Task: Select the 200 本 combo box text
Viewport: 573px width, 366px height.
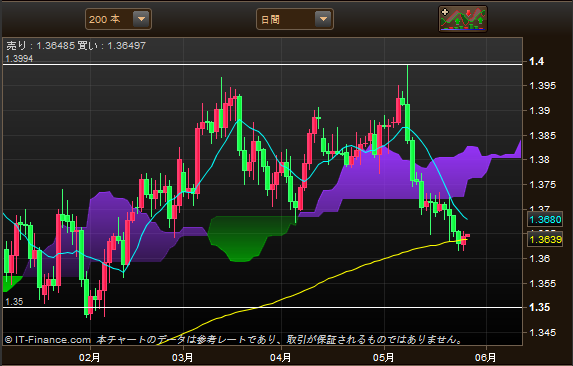Action: coord(105,19)
